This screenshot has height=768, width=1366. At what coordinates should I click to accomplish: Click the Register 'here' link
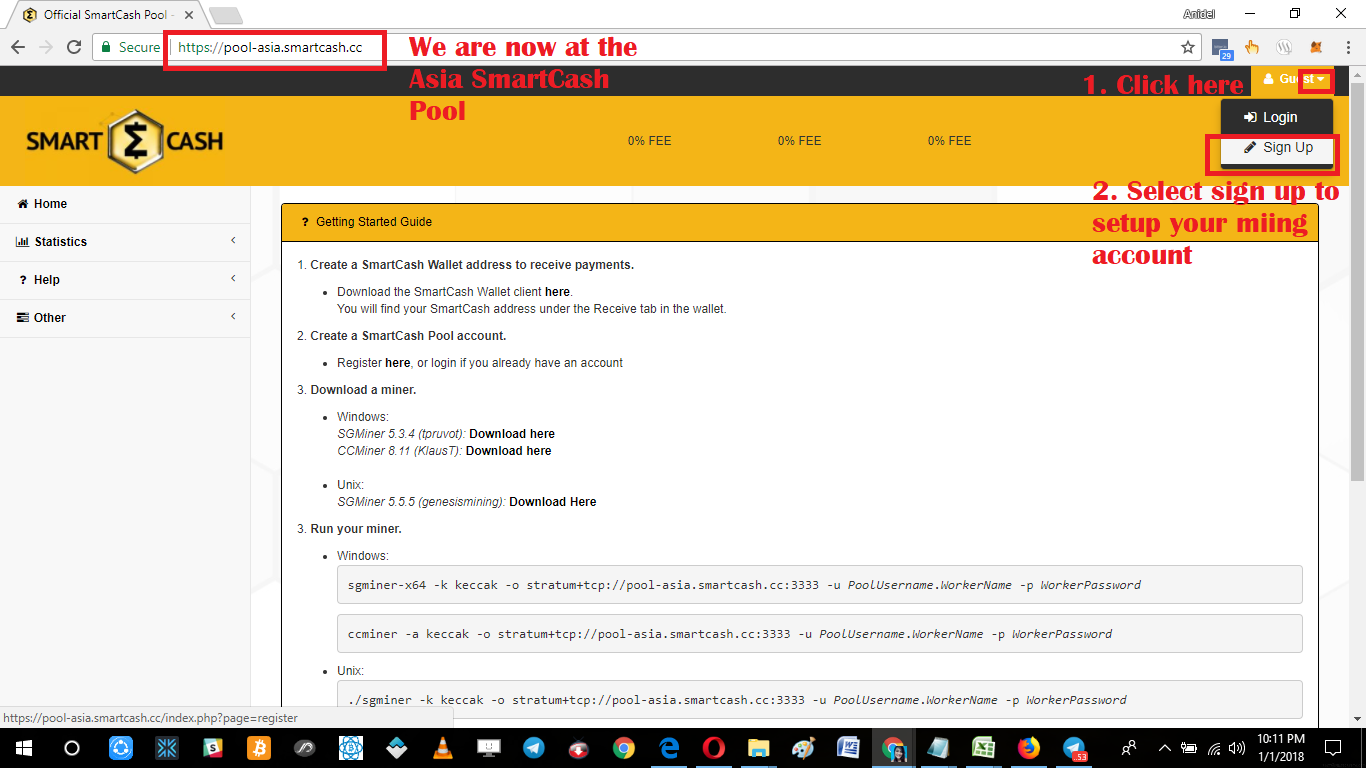tap(397, 363)
